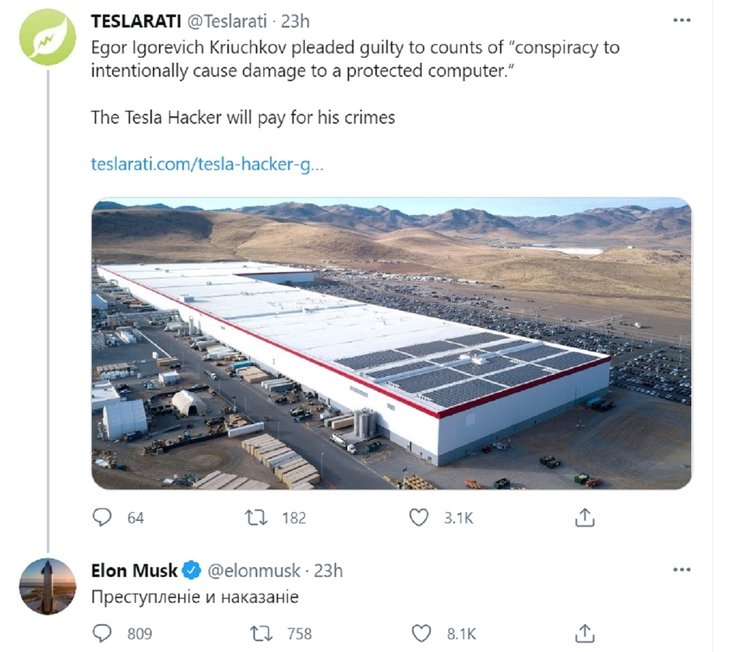The image size is (740, 652).
Task: Retweet the Teslarati tweet
Action: (259, 517)
